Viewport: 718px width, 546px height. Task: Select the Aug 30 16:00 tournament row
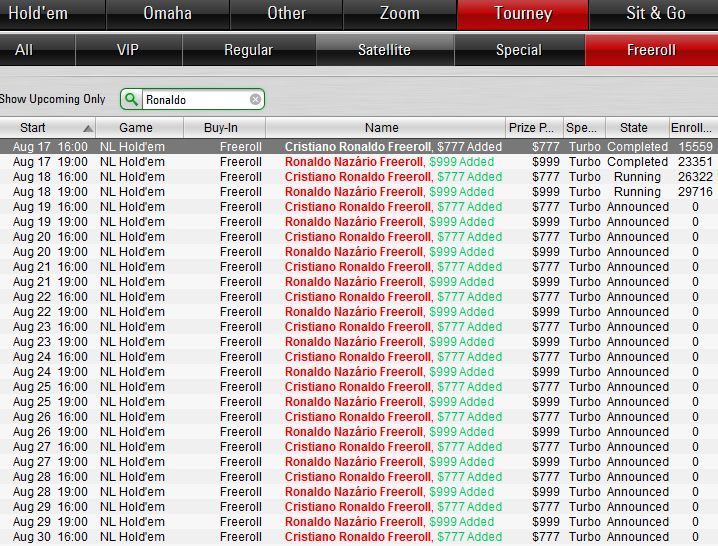(x=359, y=537)
